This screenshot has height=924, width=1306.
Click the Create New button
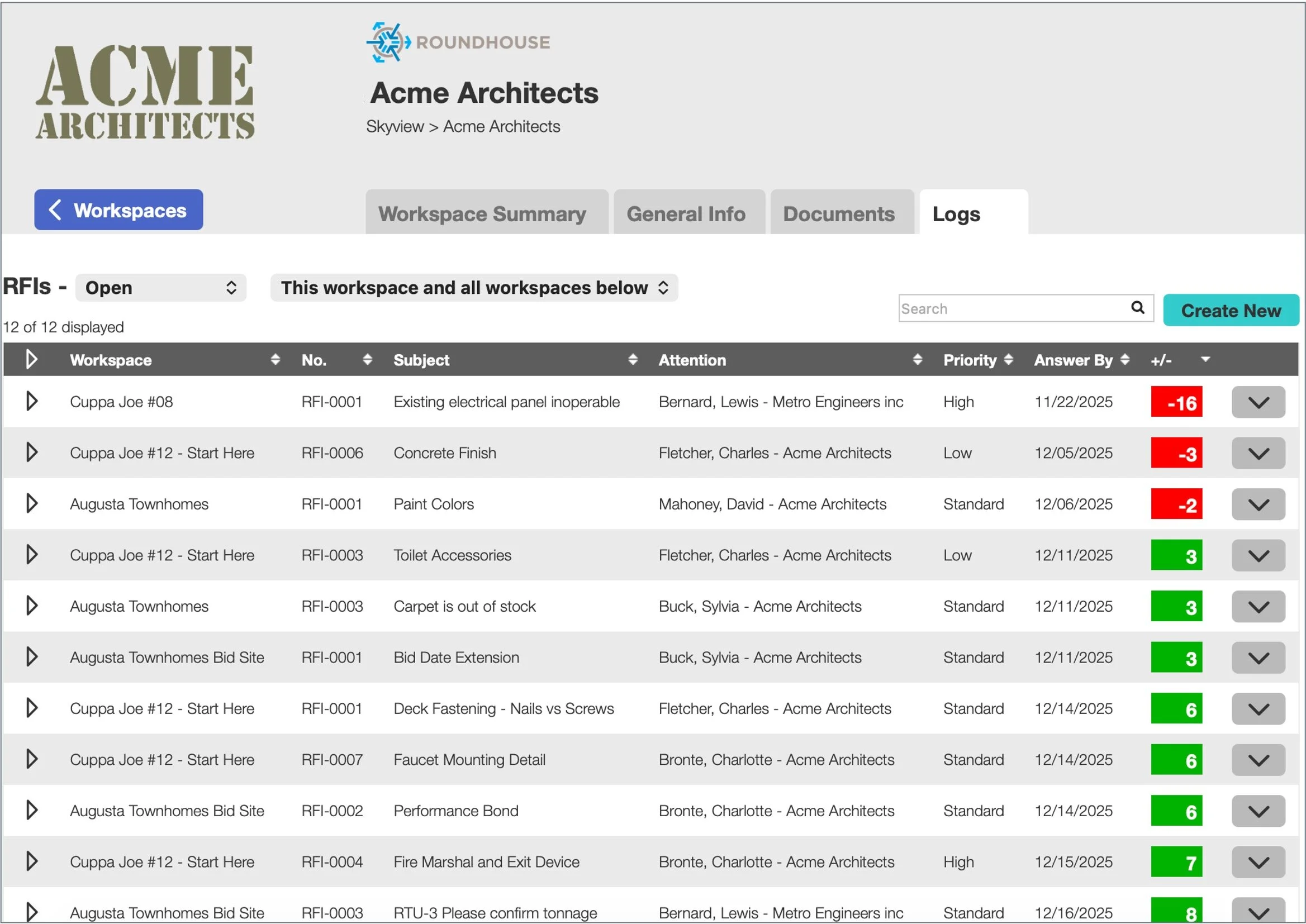(1231, 311)
